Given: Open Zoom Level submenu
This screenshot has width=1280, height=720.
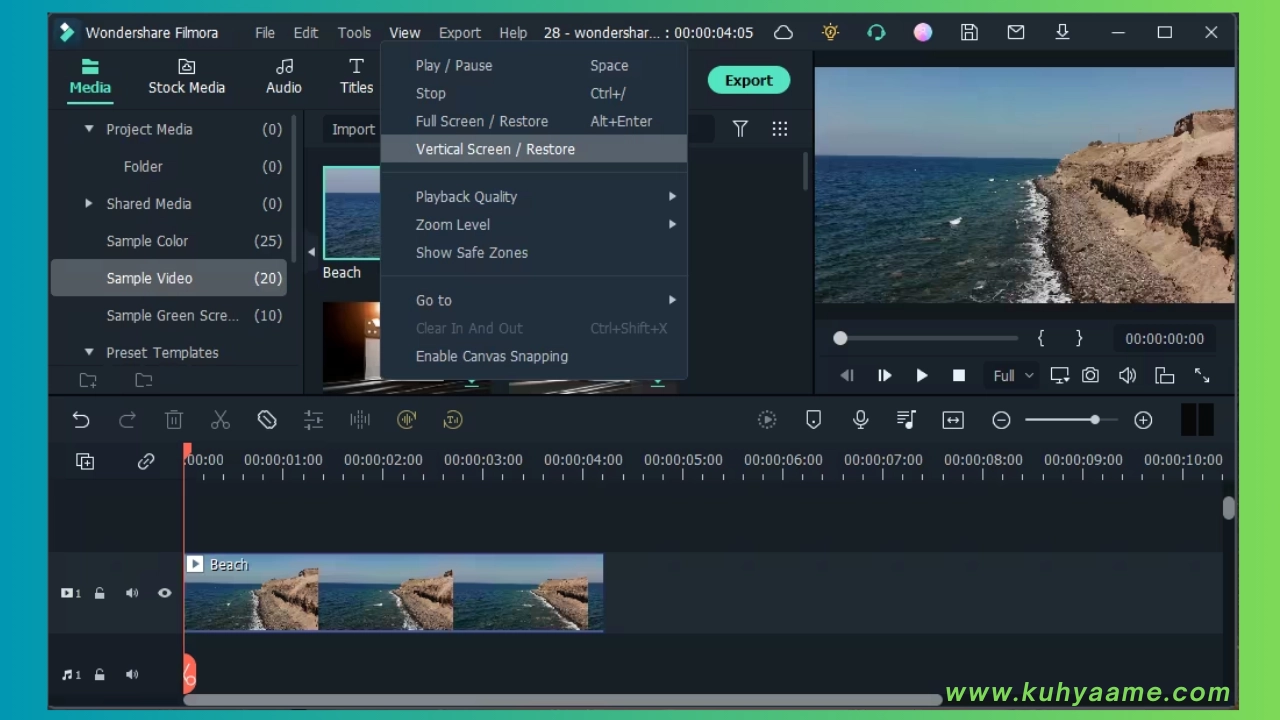Looking at the screenshot, I should [534, 225].
